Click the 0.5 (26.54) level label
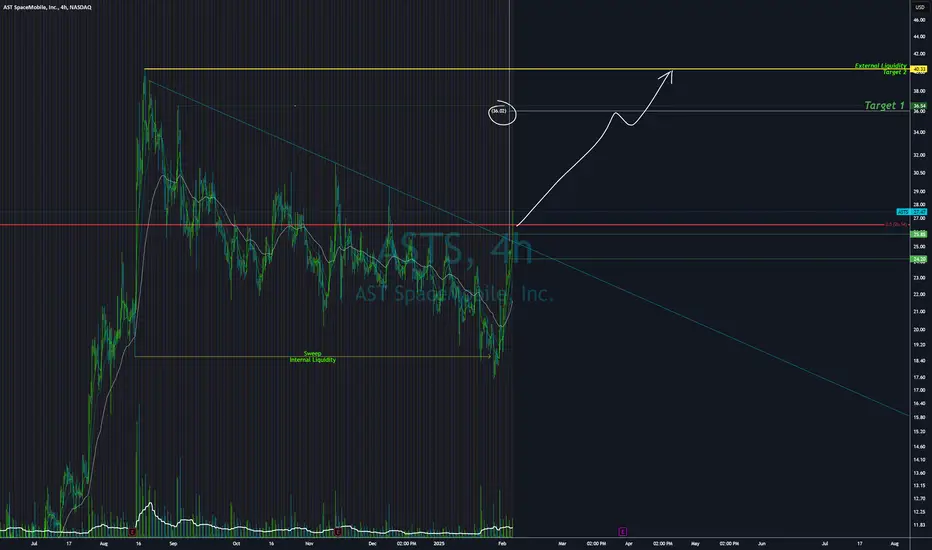Screen dimensions: 932x550 click(x=896, y=225)
